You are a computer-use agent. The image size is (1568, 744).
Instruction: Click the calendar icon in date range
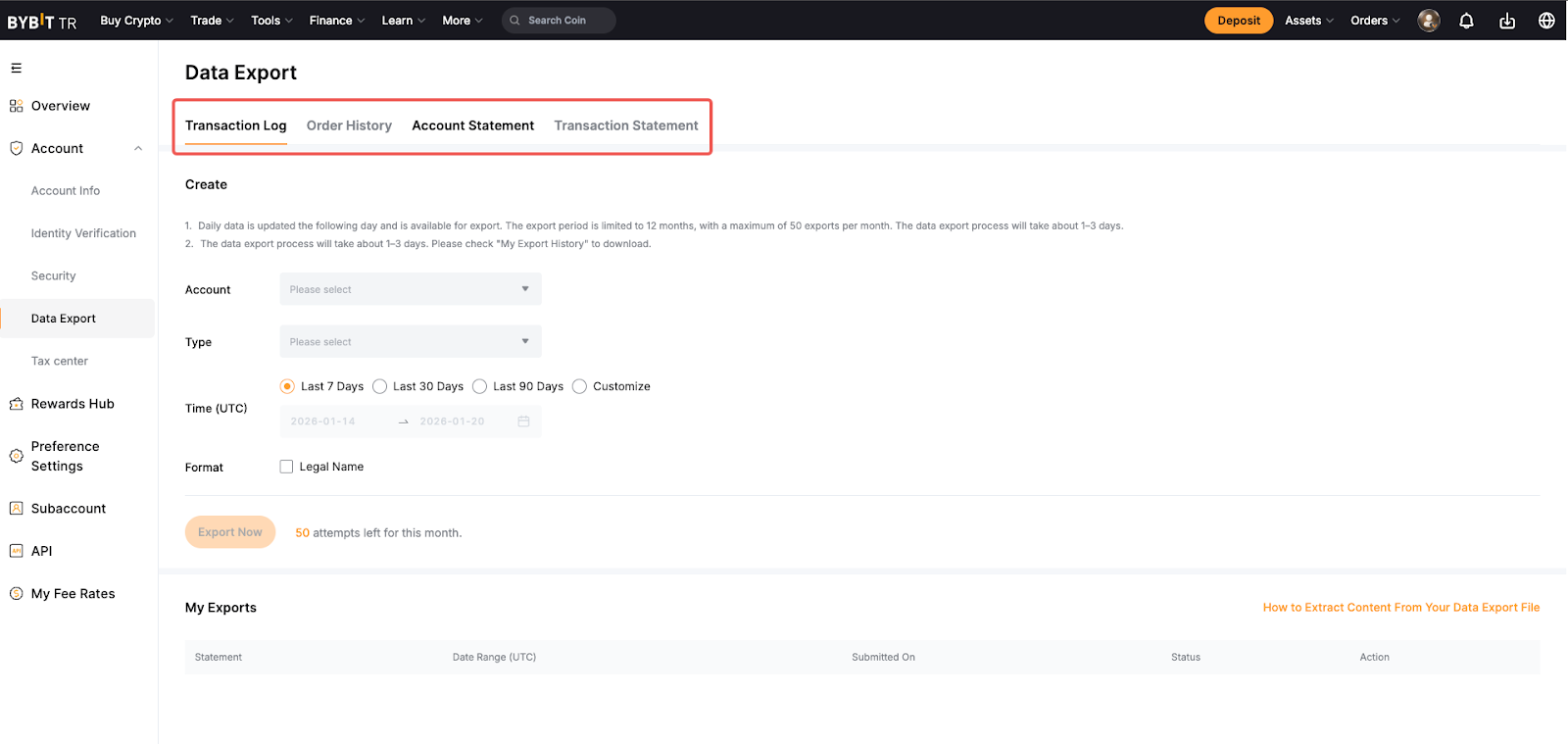coord(523,422)
